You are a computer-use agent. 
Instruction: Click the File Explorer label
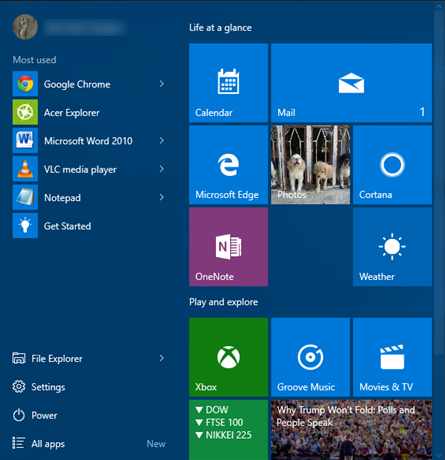point(57,359)
